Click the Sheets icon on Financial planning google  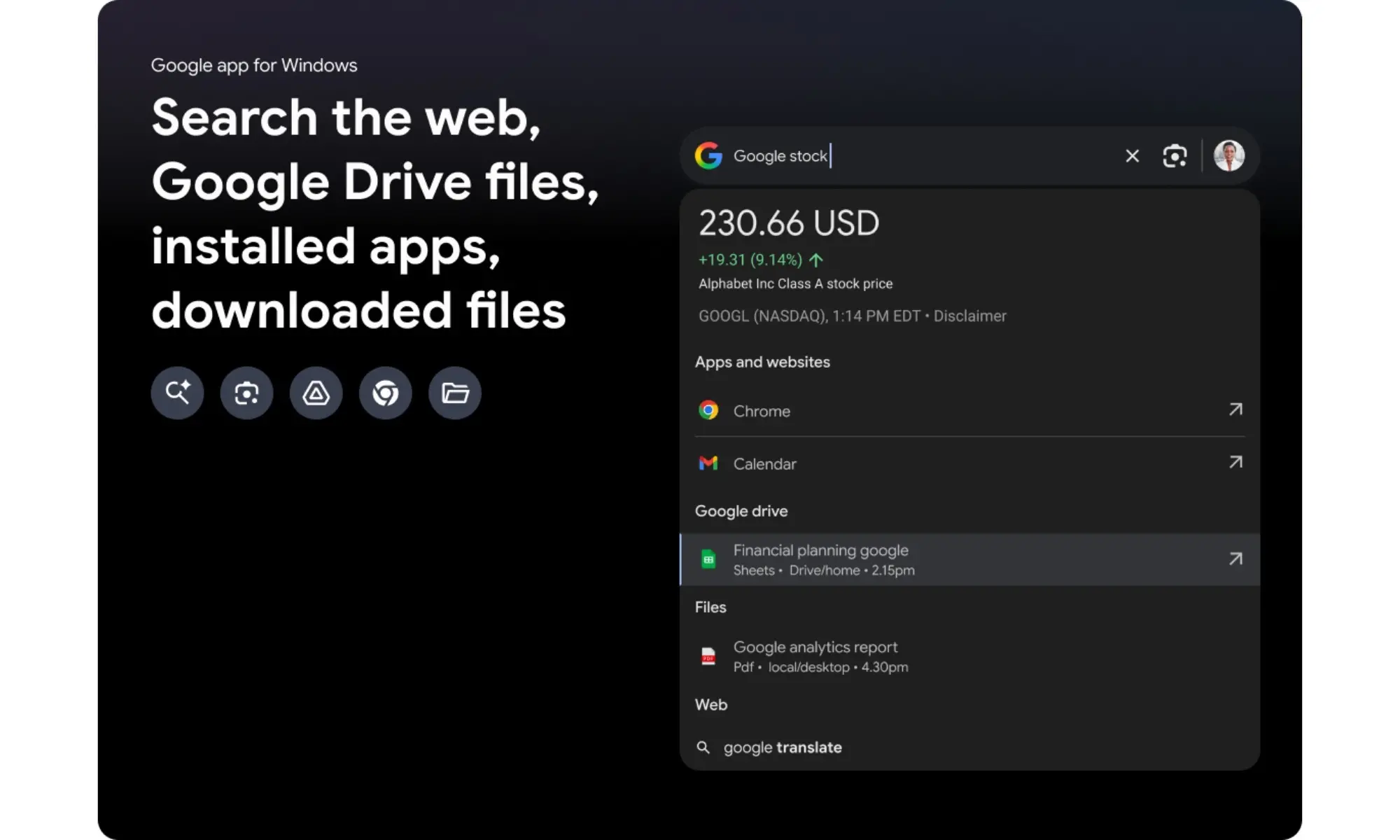(709, 559)
